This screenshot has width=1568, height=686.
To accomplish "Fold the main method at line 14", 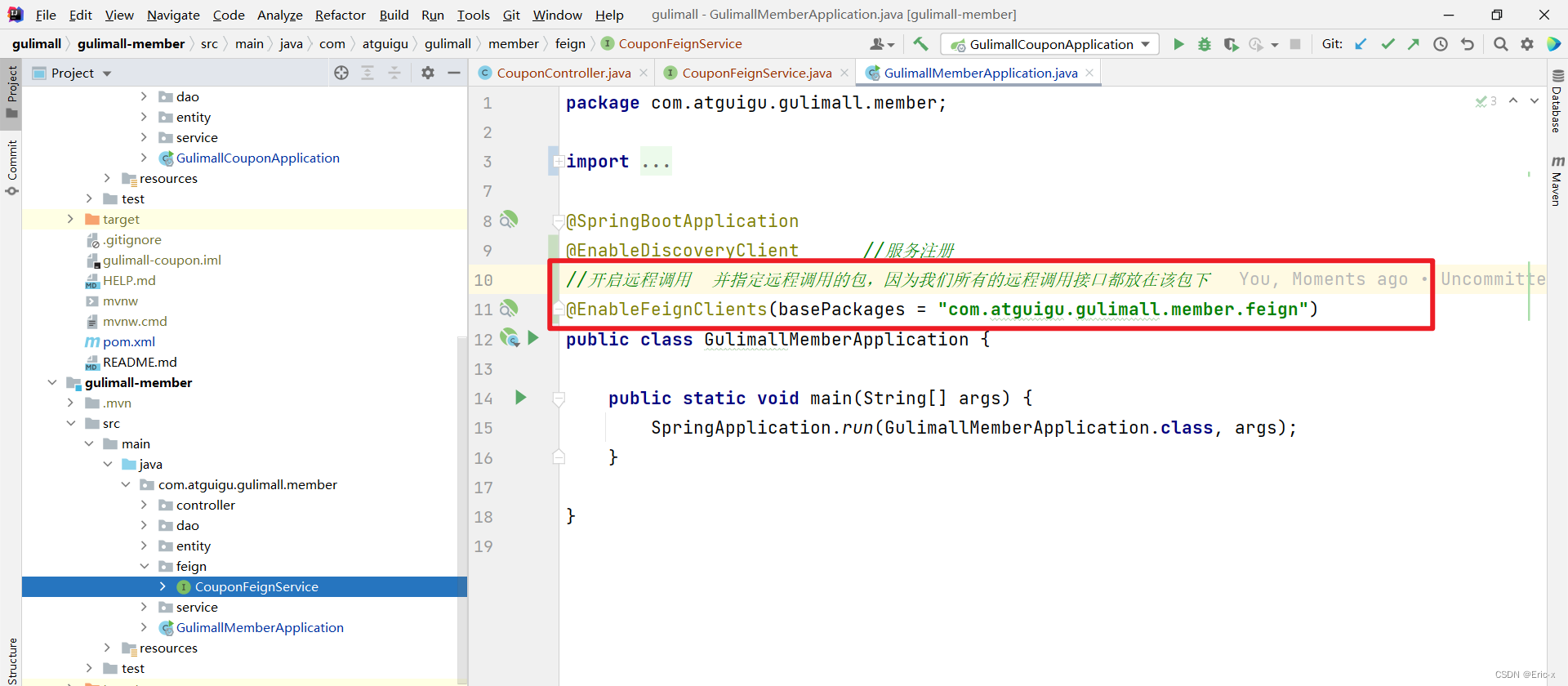I will pyautogui.click(x=559, y=399).
